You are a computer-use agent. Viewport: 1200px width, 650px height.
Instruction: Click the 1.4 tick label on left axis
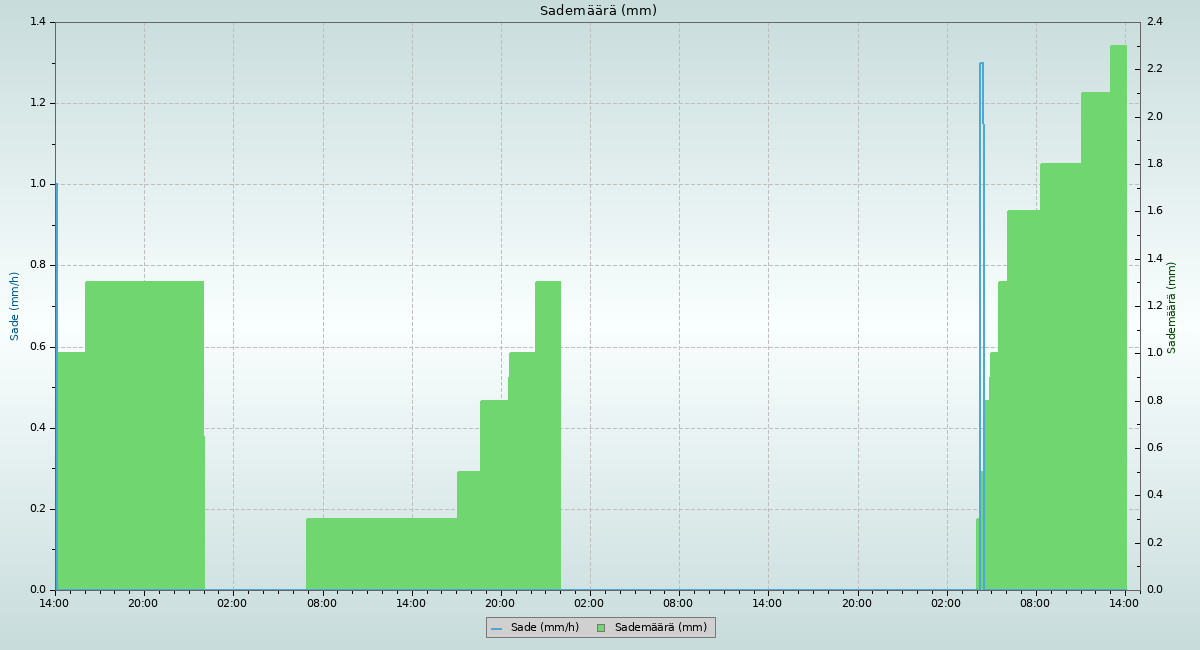pyautogui.click(x=39, y=22)
